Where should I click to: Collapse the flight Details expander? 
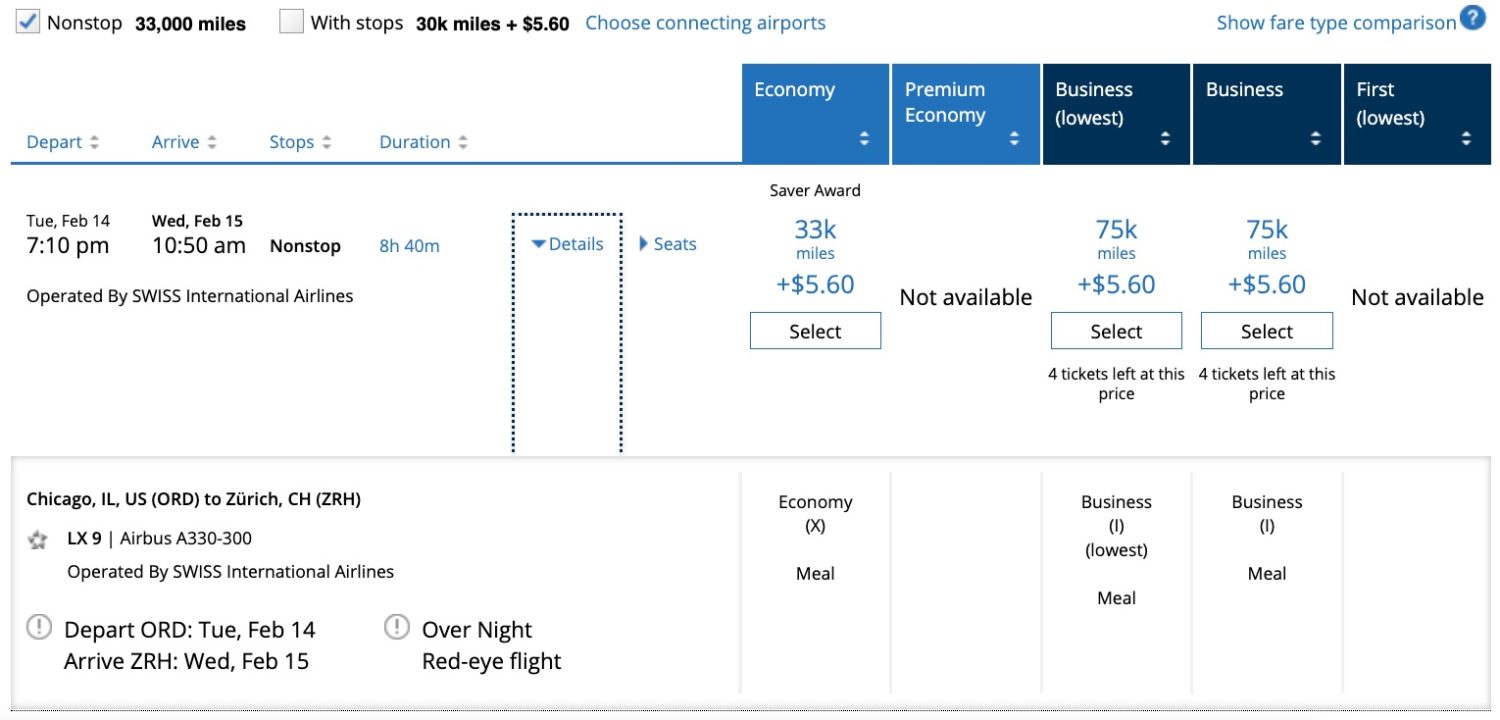[567, 244]
